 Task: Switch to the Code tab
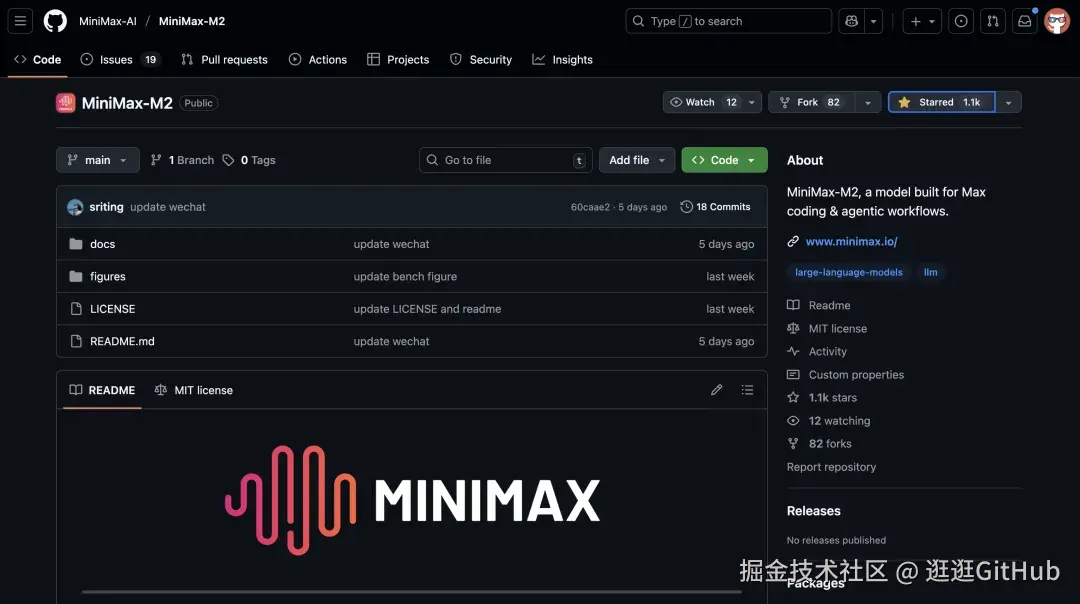(38, 59)
